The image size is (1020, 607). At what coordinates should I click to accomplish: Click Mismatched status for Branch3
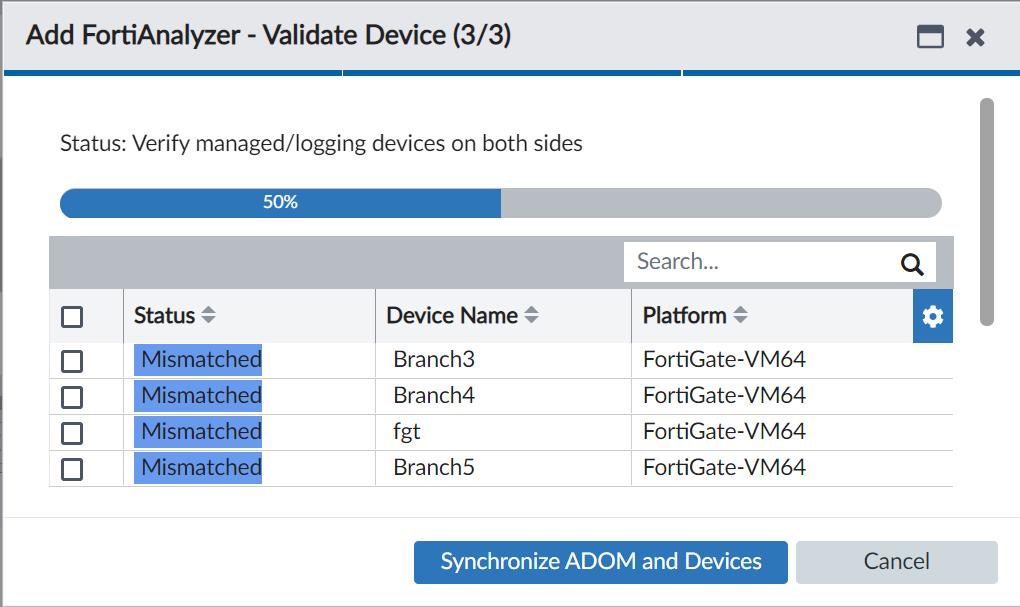(x=199, y=360)
